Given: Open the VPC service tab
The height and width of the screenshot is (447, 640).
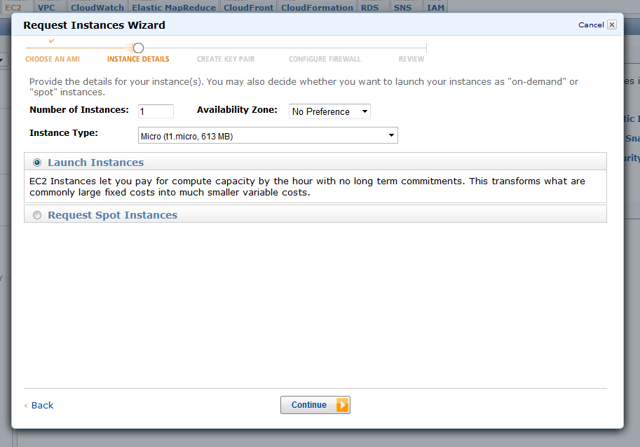Looking at the screenshot, I should click(x=46, y=7).
